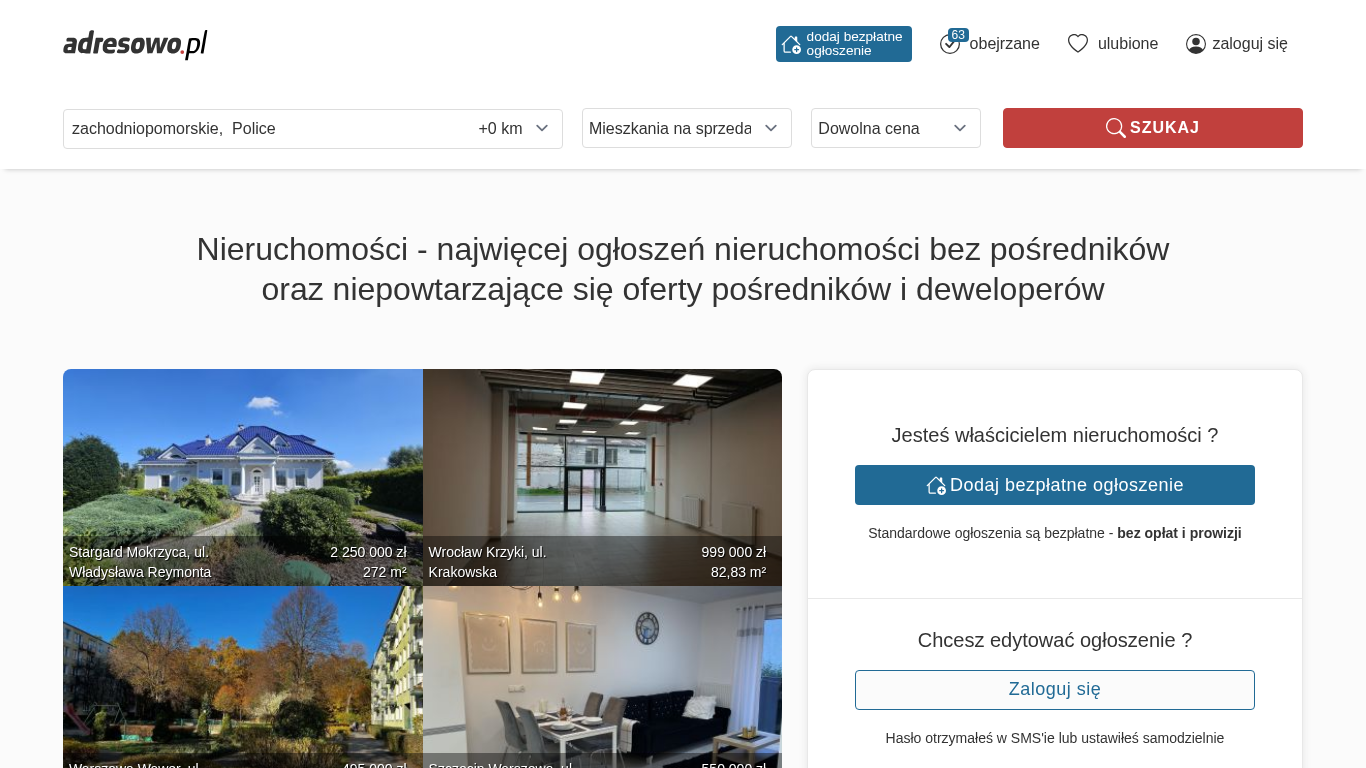
Task: Click the location field with zachodniopomorskie, Police
Action: pyautogui.click(x=266, y=129)
